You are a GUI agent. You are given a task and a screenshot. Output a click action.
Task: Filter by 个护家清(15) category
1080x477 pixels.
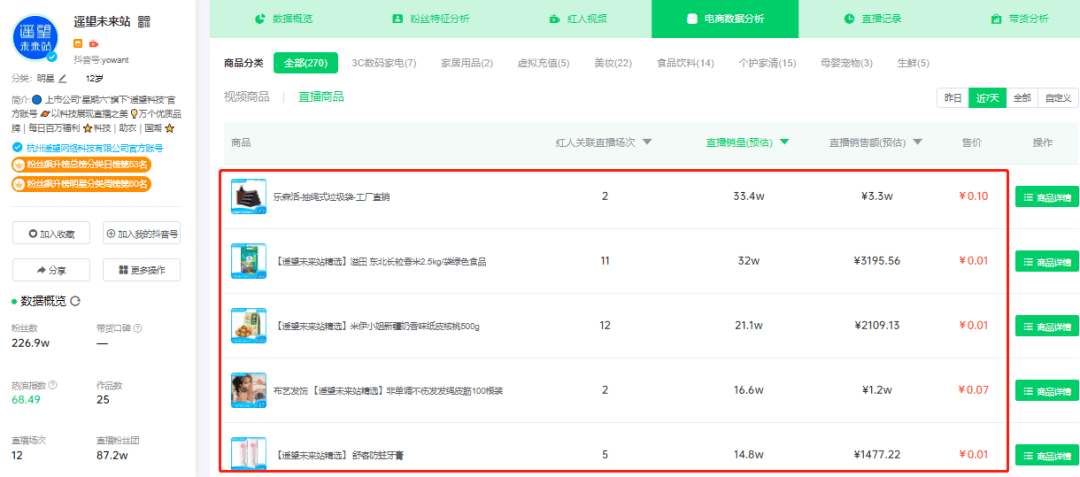(x=767, y=63)
